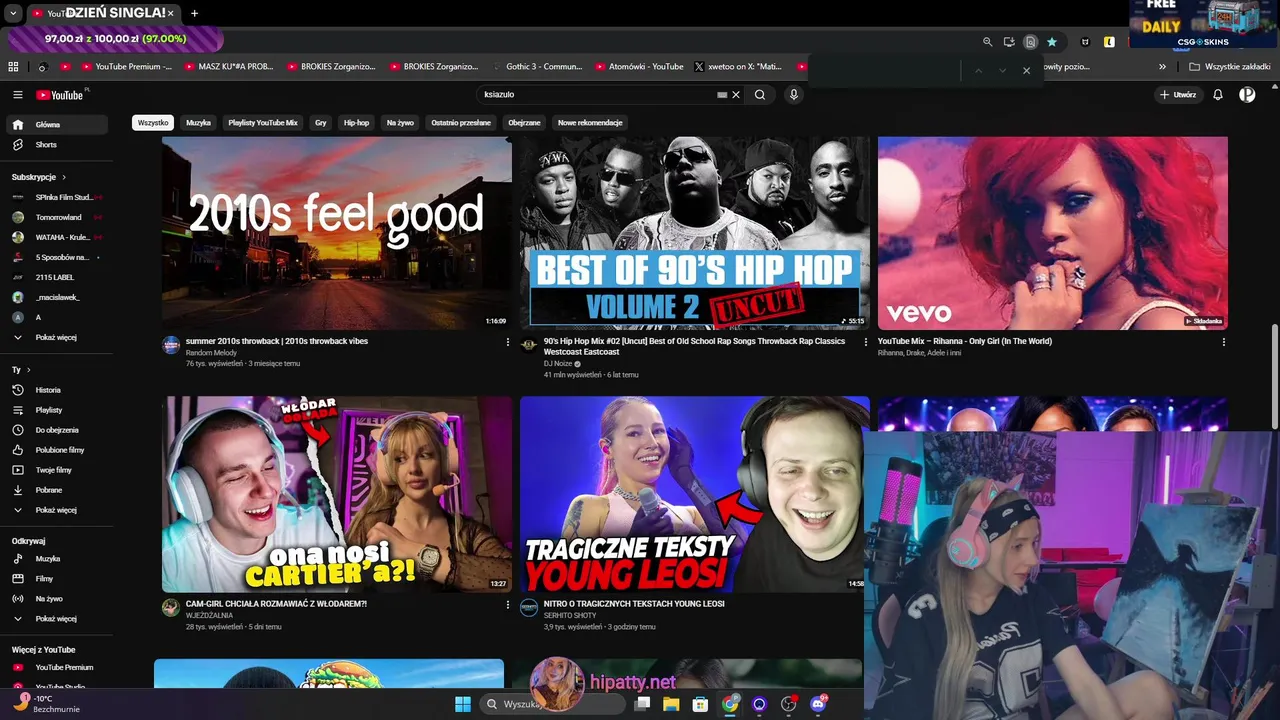Open options for summer 2010s throwback video
This screenshot has width=1280, height=720.
[x=508, y=342]
